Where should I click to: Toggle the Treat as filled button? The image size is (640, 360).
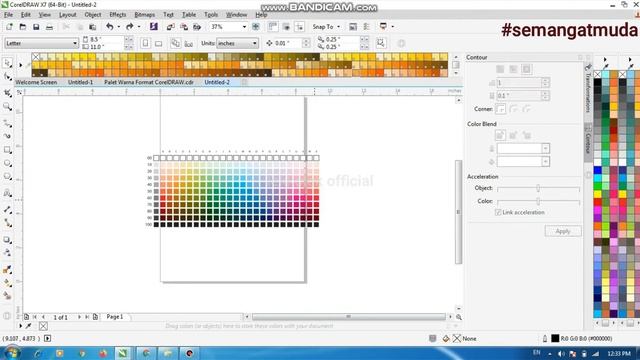coord(381,43)
